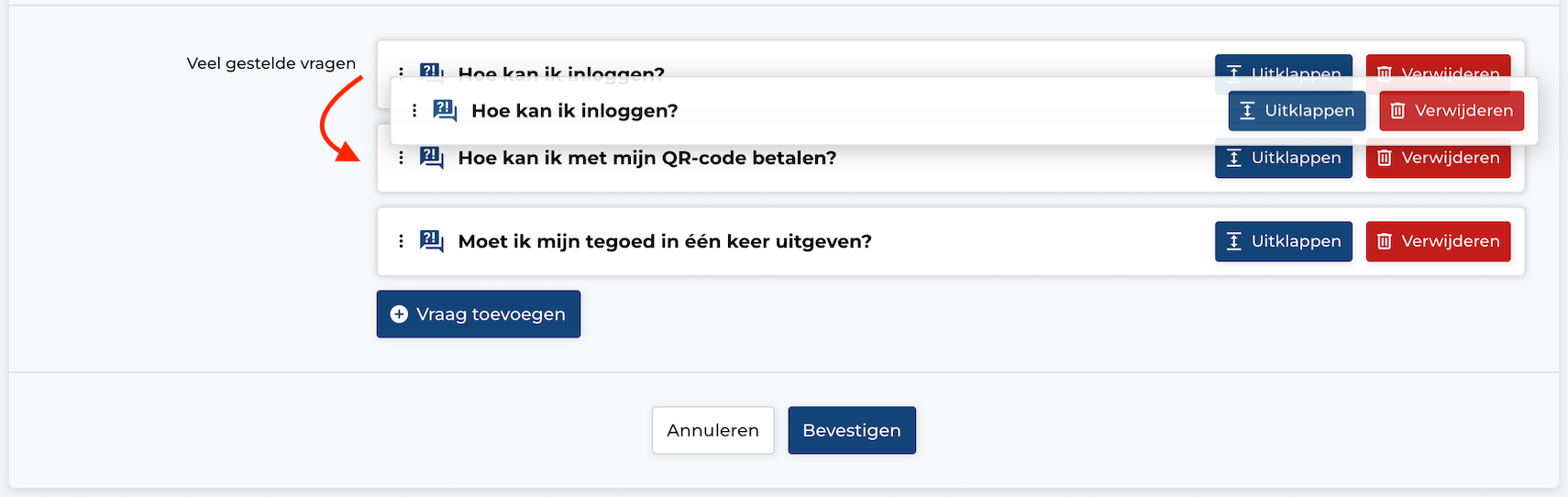Screen dimensions: 1568x497
Task: Select the 'Hoe kan ik met mijn QR-code betalen?' title
Action: point(647,158)
